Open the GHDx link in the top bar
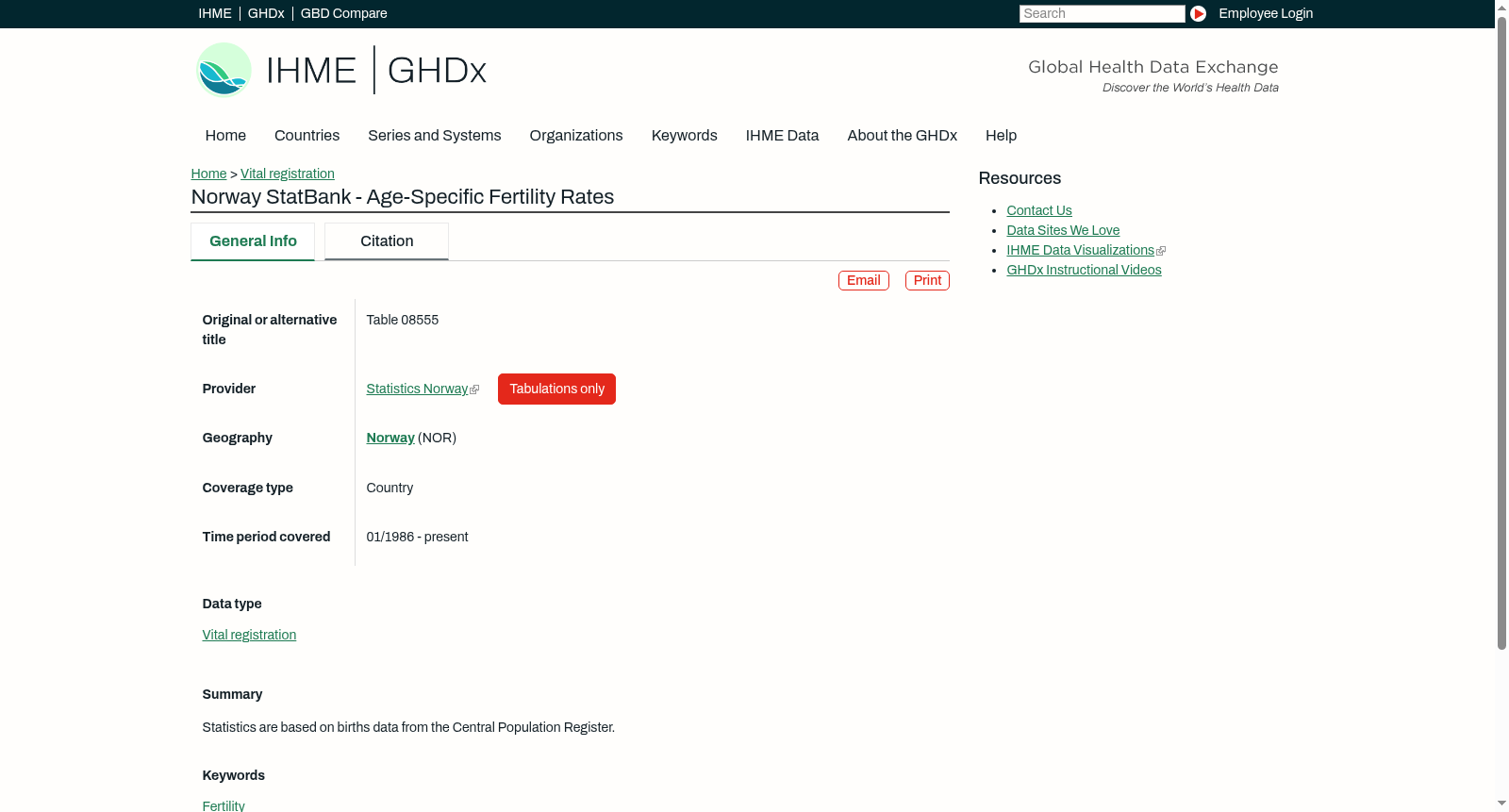Screen dimensions: 1509x812 pyautogui.click(x=266, y=13)
